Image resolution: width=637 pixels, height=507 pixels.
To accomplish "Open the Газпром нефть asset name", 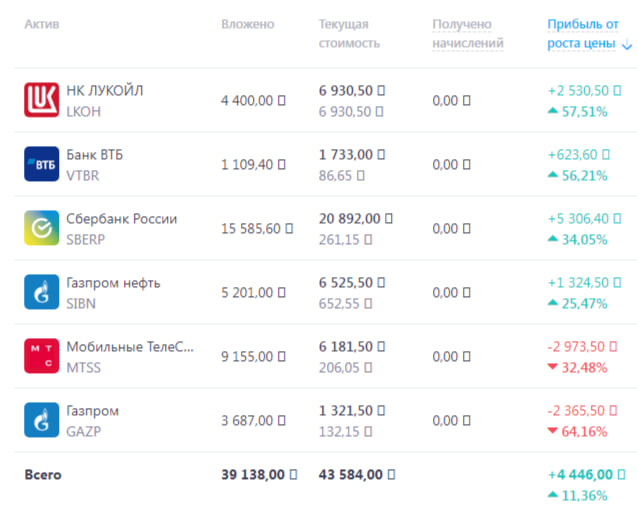I will 113,283.
